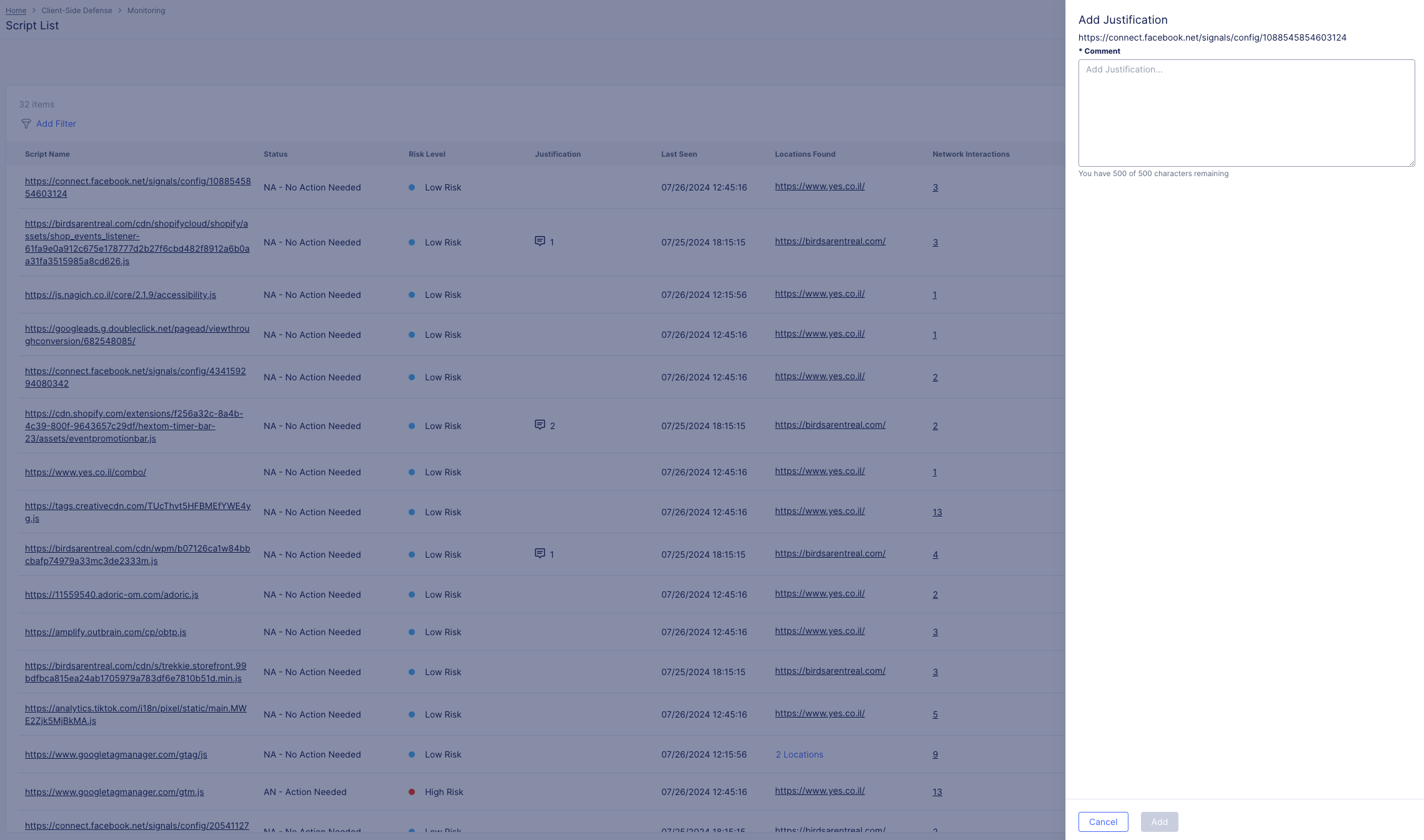Open birdsarentreal.com location for trekkie script

[830, 671]
